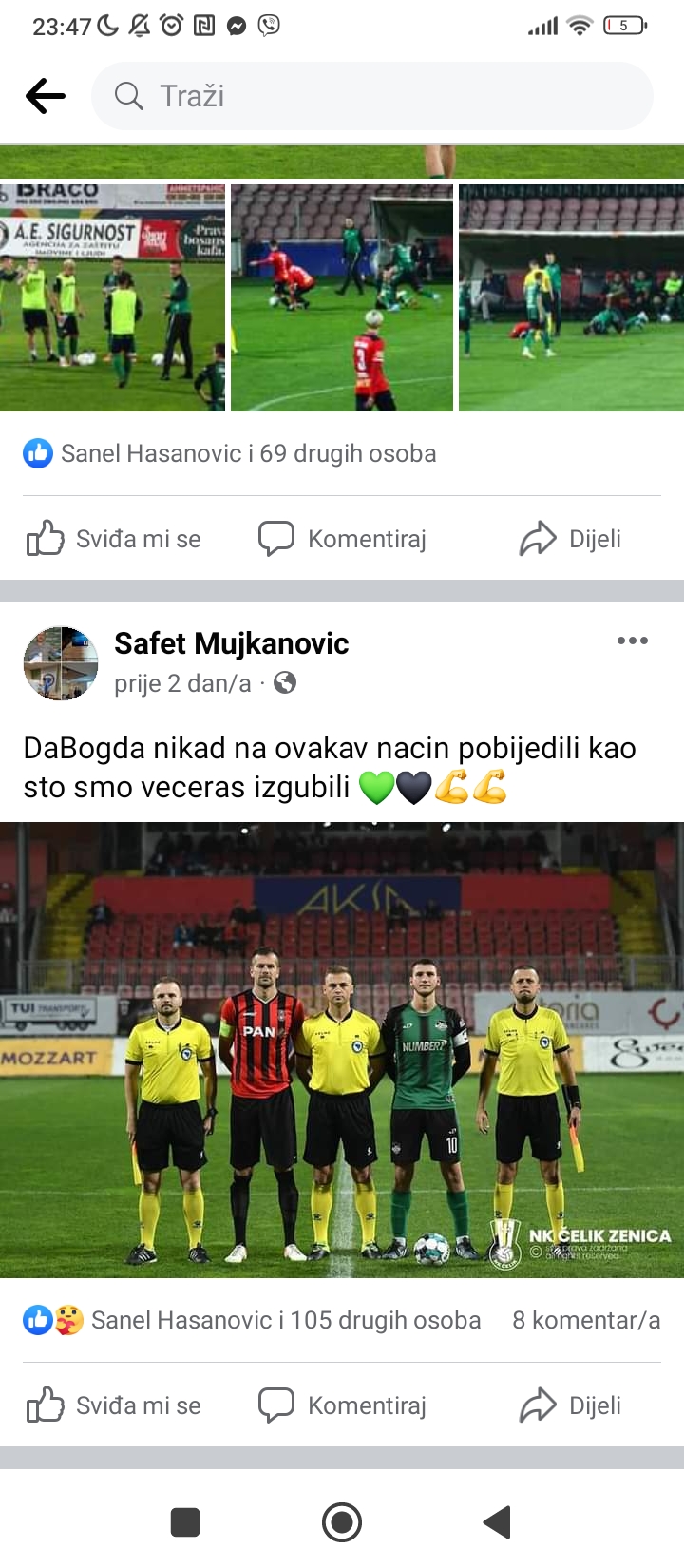The width and height of the screenshot is (684, 1568).
Task: Comment on Safet's post via Komentiraj
Action: 342,1405
